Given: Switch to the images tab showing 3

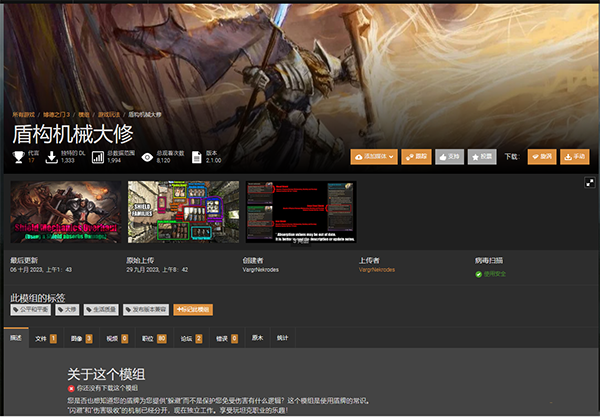Looking at the screenshot, I should (x=82, y=339).
